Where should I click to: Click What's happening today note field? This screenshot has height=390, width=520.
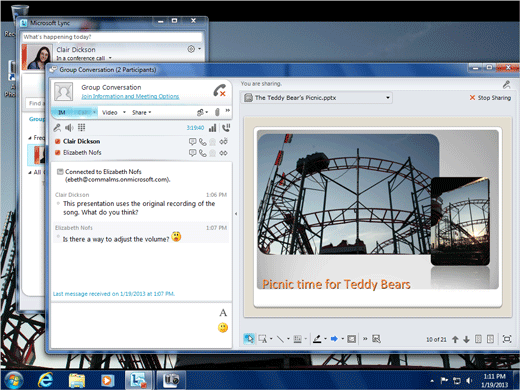pos(112,37)
